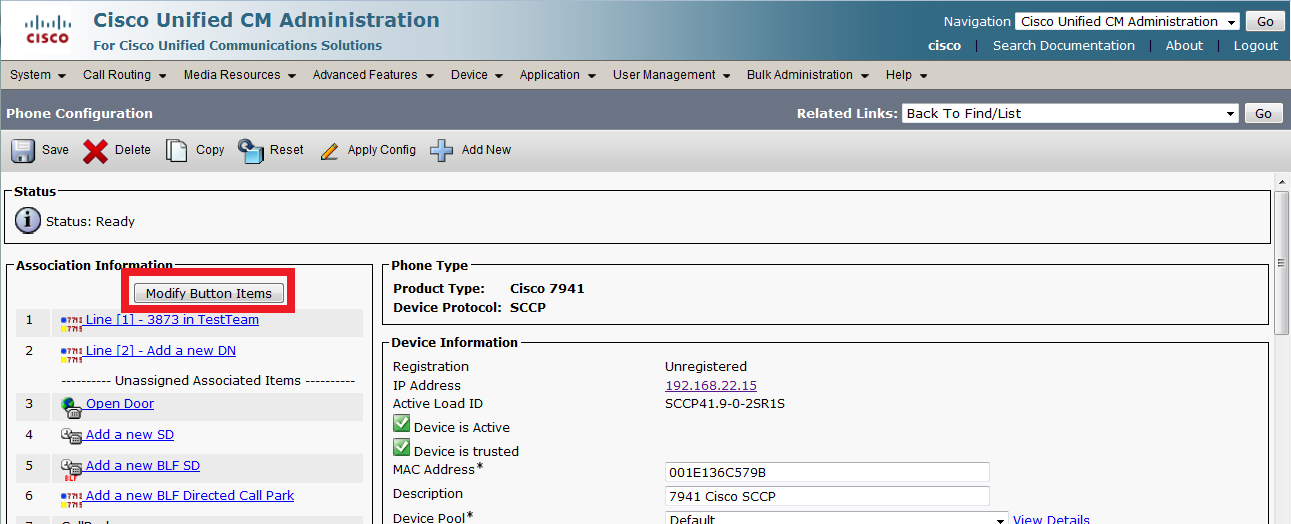Image resolution: width=1291 pixels, height=524 pixels.
Task: Click the Save disk icon
Action: (x=23, y=150)
